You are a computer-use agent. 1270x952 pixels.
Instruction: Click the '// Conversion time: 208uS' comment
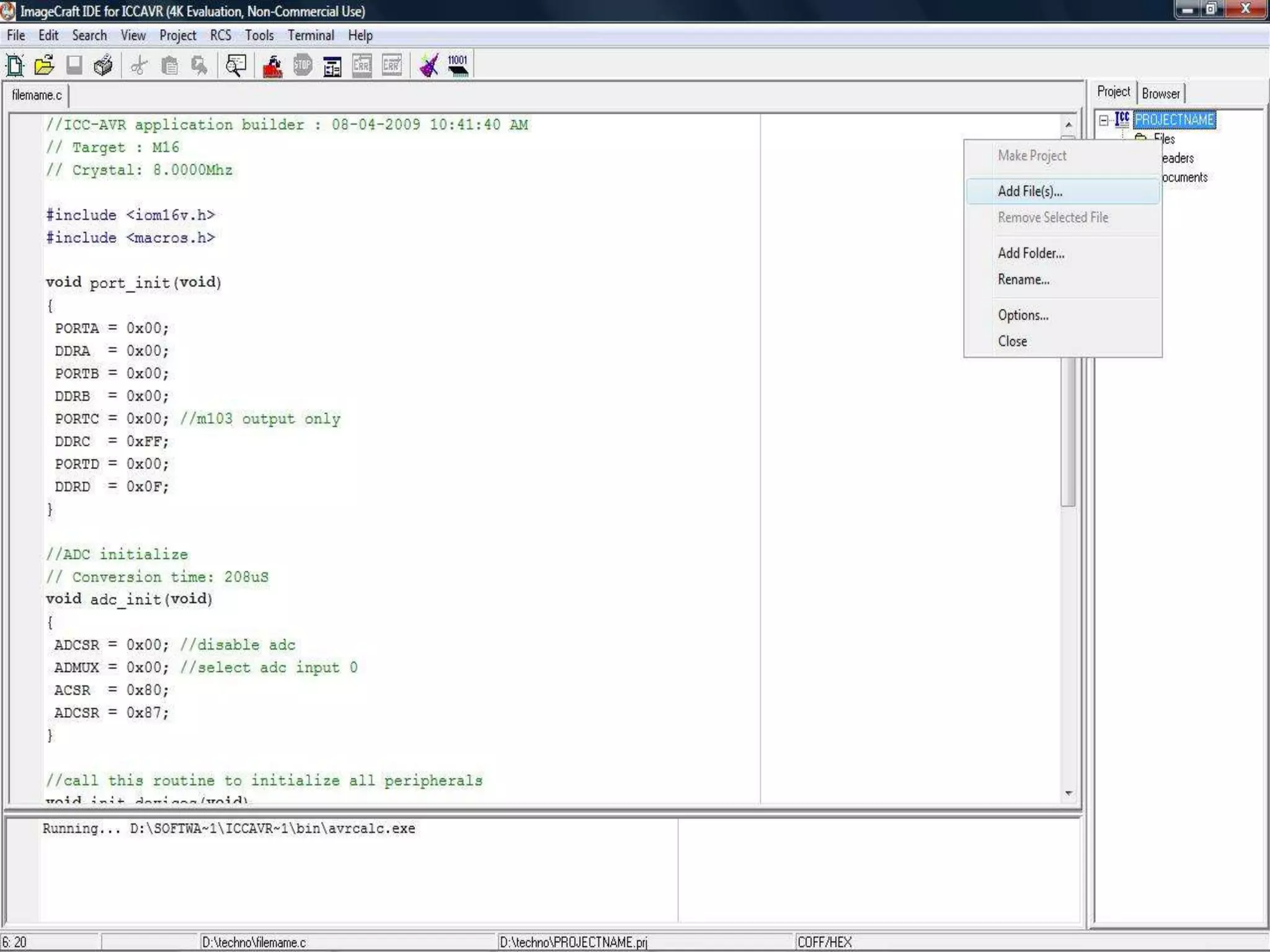click(x=157, y=577)
